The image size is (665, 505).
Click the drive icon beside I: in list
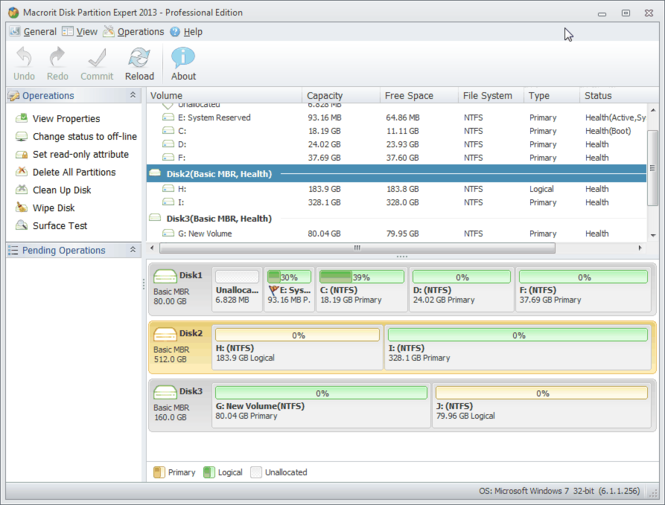[x=168, y=202]
